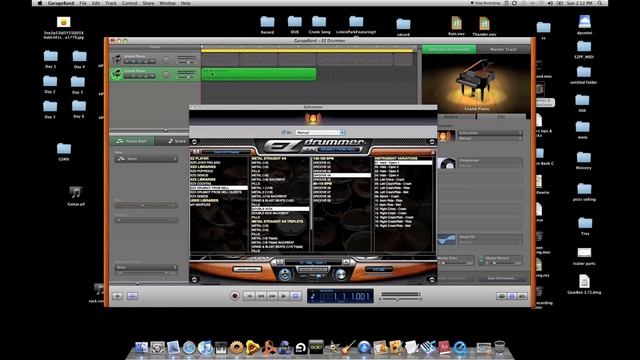Switch to Edit tab in Track Info
This screenshot has height=360, width=640.
(x=501, y=117)
